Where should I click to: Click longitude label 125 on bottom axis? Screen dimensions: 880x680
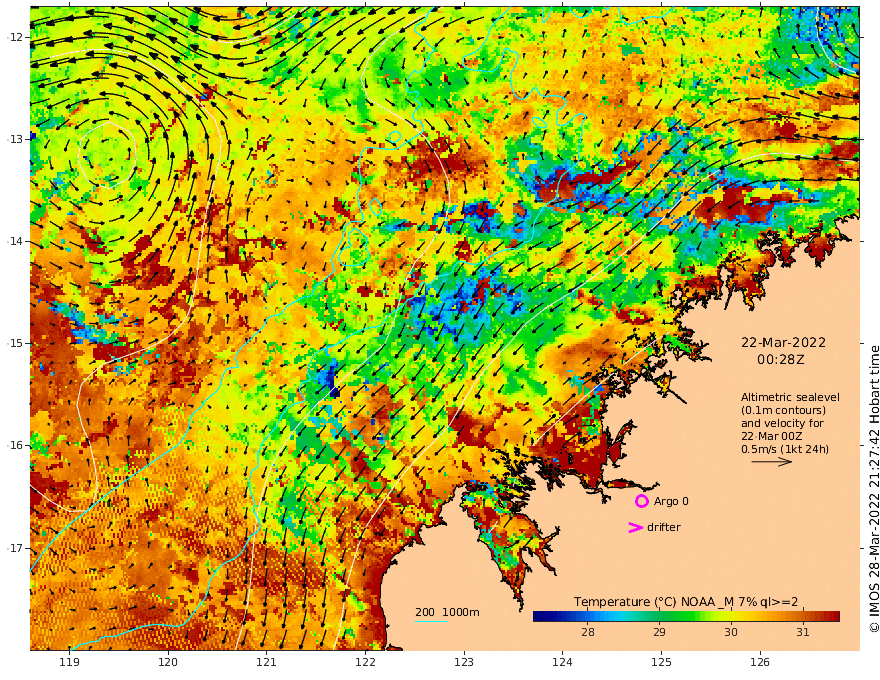click(661, 662)
